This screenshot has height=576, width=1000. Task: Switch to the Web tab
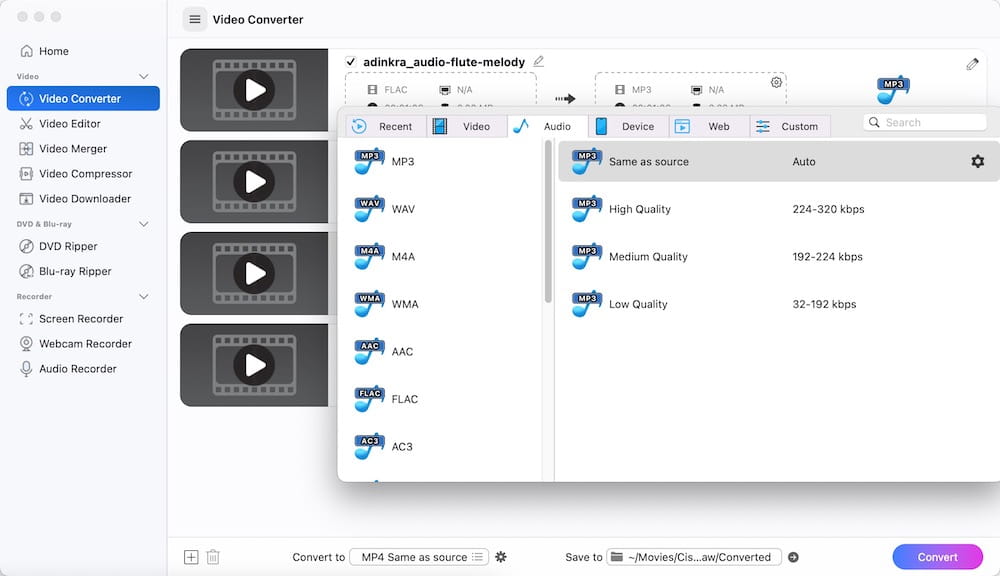tap(709, 126)
